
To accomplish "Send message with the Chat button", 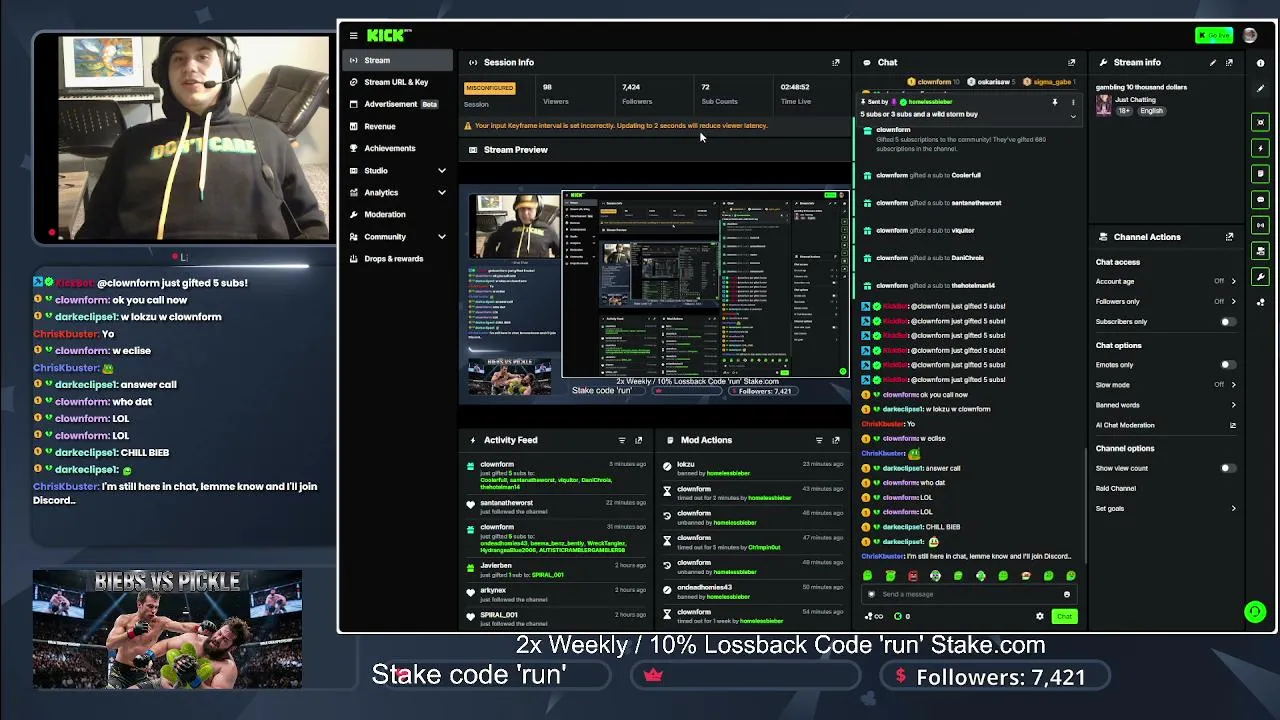I will (1064, 616).
